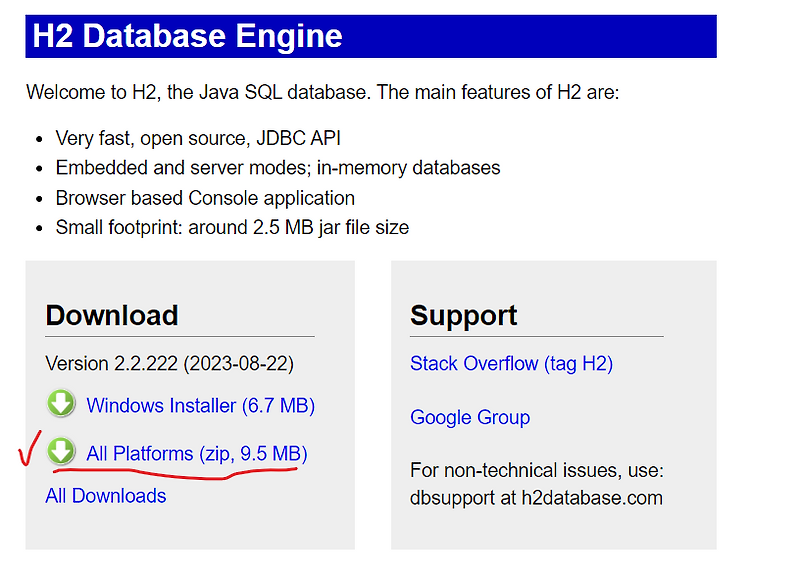Click the green download icon beside All Platforms
This screenshot has width=800, height=577.
[x=62, y=452]
